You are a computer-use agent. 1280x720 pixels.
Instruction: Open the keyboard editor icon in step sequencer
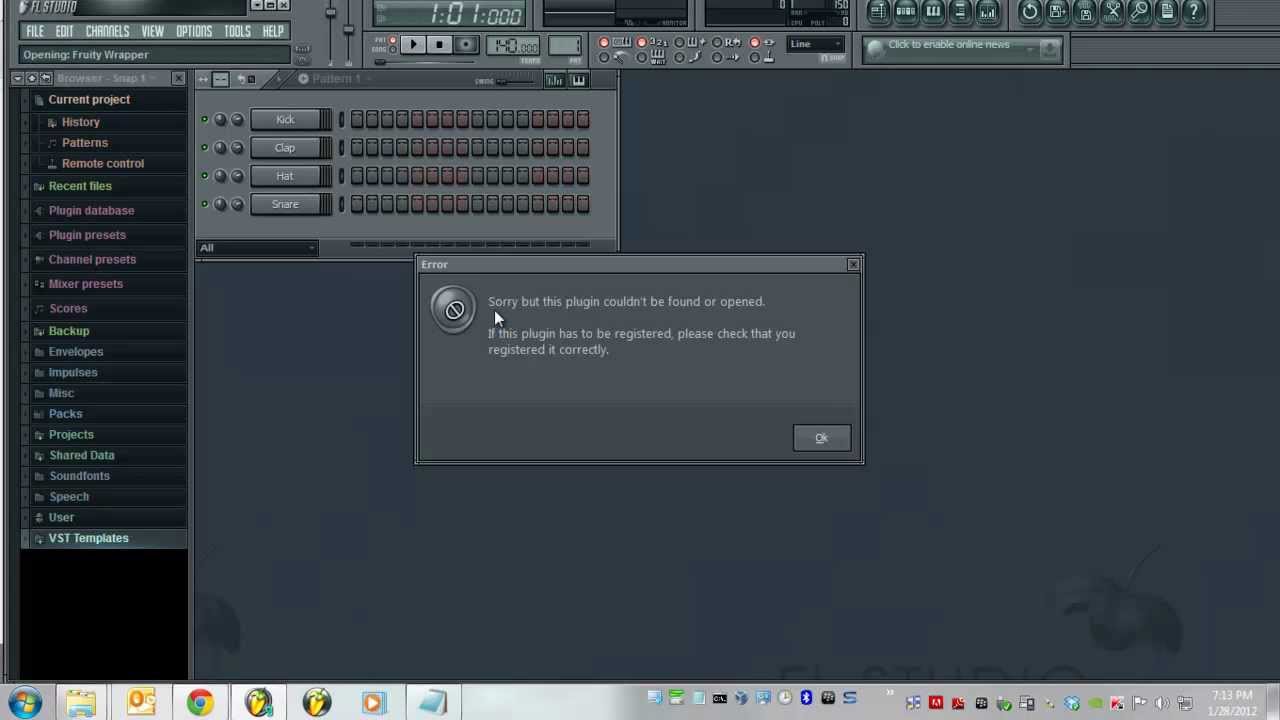tap(578, 80)
